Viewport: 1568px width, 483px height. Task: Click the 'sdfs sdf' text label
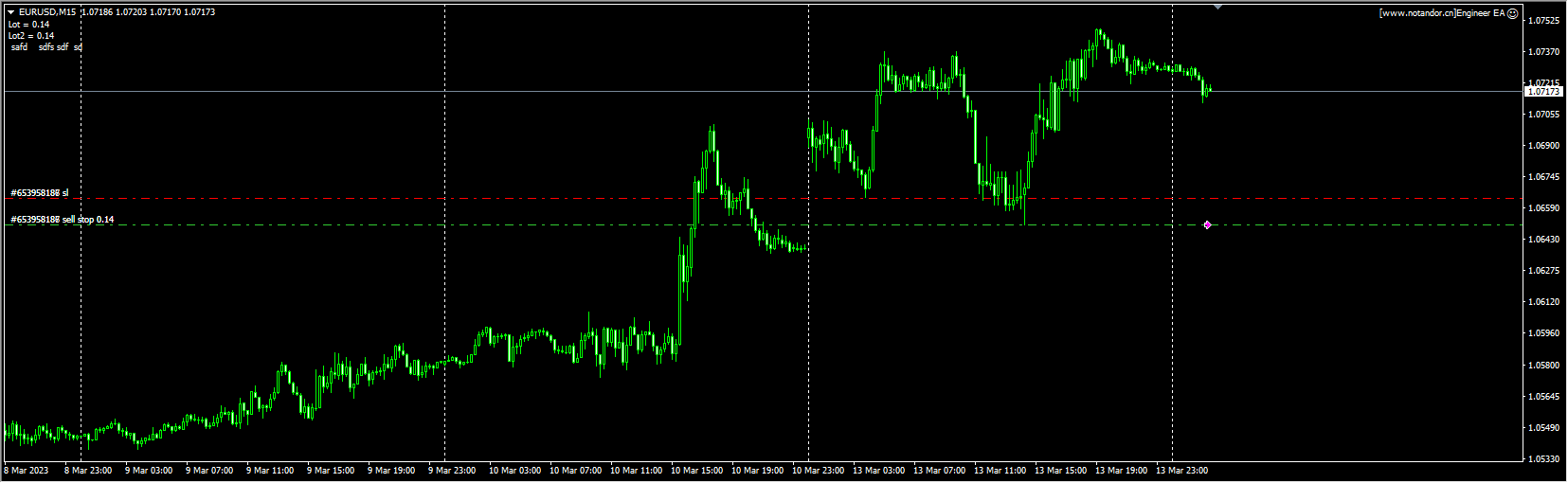tap(53, 47)
